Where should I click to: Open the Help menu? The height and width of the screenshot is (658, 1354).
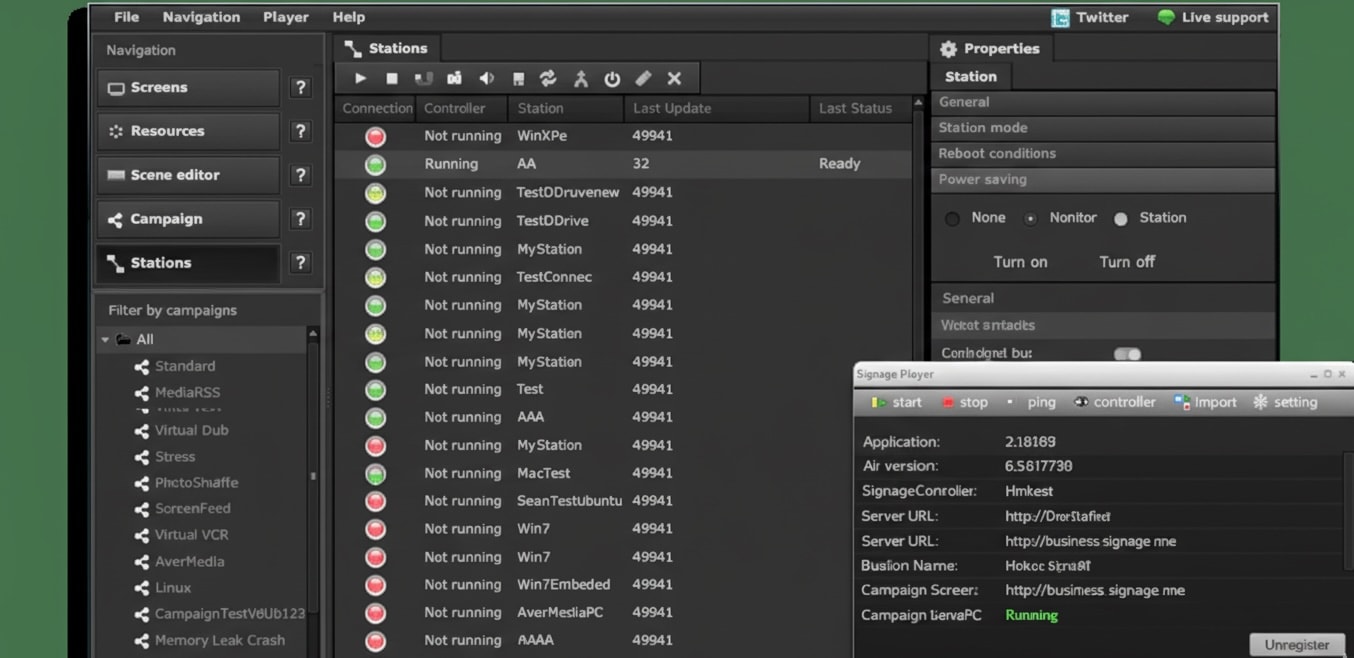(348, 17)
